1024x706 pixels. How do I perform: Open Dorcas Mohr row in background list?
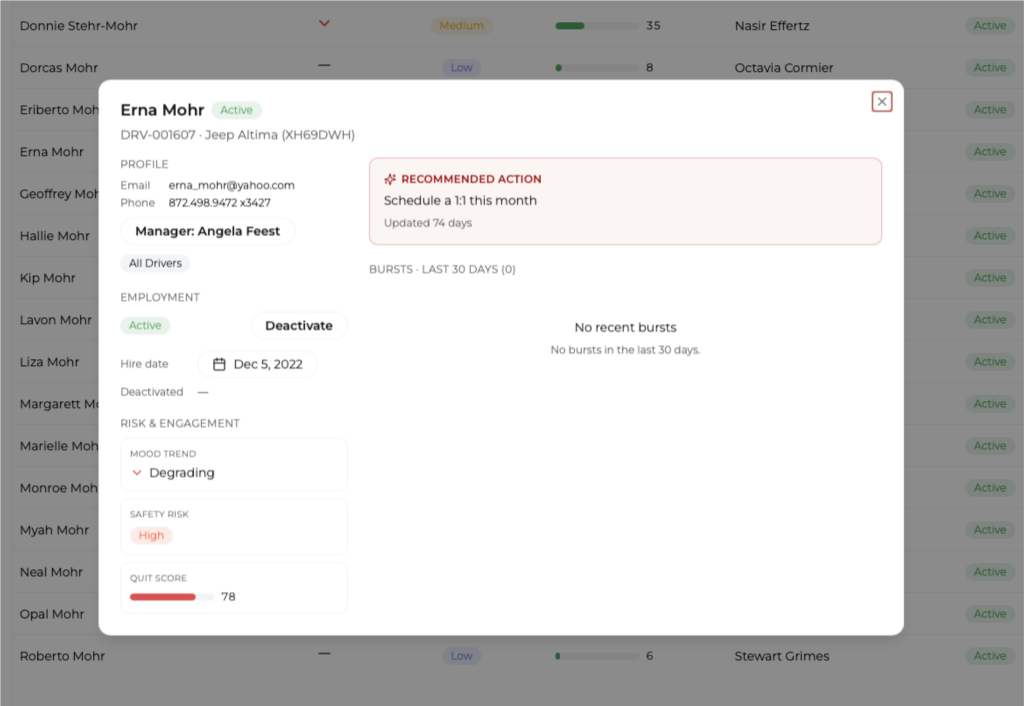pyautogui.click(x=512, y=67)
